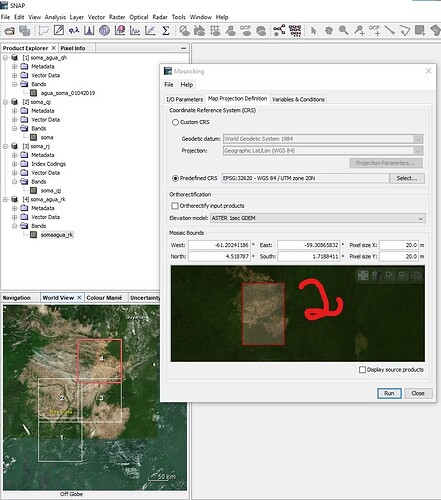The image size is (441, 500).
Task: Click the West bound input field
Action: coord(219,245)
